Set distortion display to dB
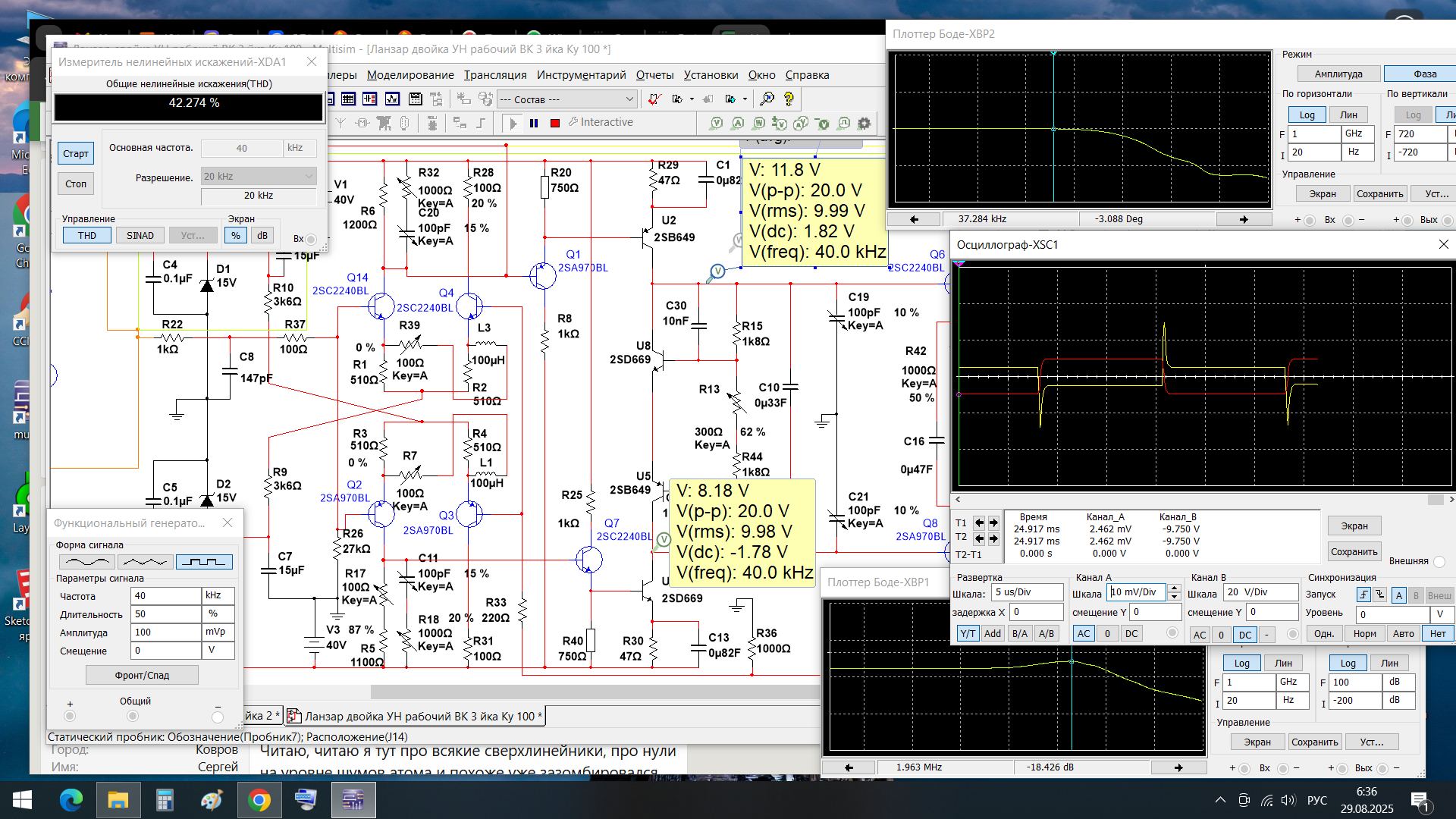Image resolution: width=1456 pixels, height=819 pixels. click(x=262, y=236)
